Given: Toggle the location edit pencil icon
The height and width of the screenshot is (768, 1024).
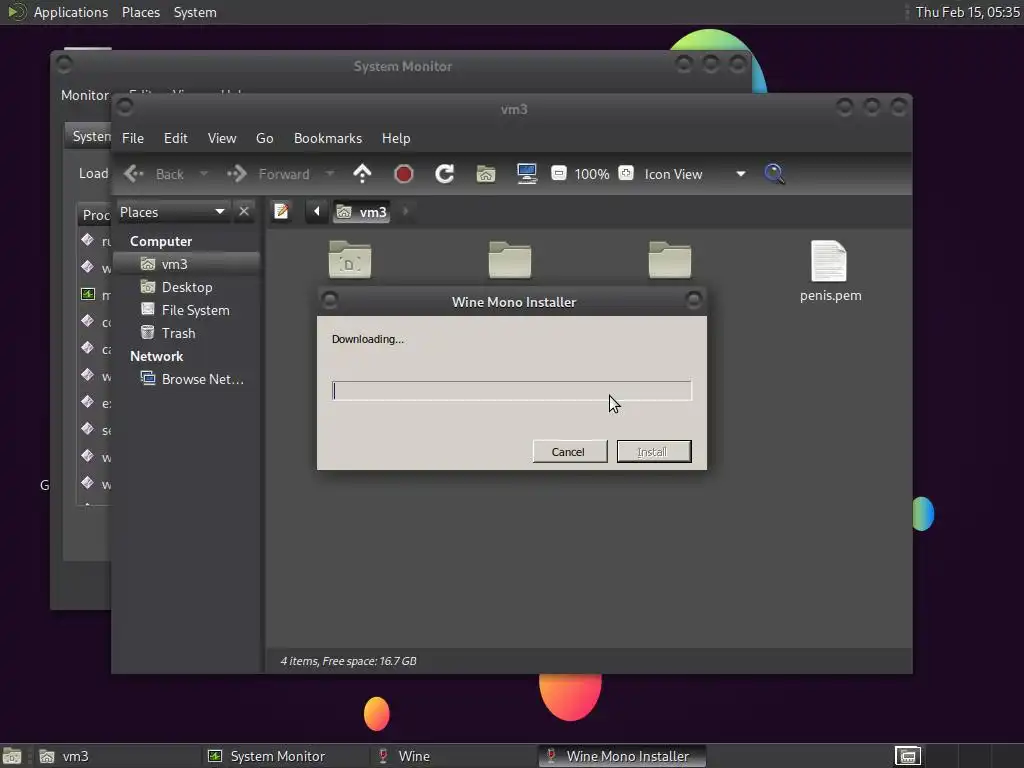Looking at the screenshot, I should [x=281, y=212].
